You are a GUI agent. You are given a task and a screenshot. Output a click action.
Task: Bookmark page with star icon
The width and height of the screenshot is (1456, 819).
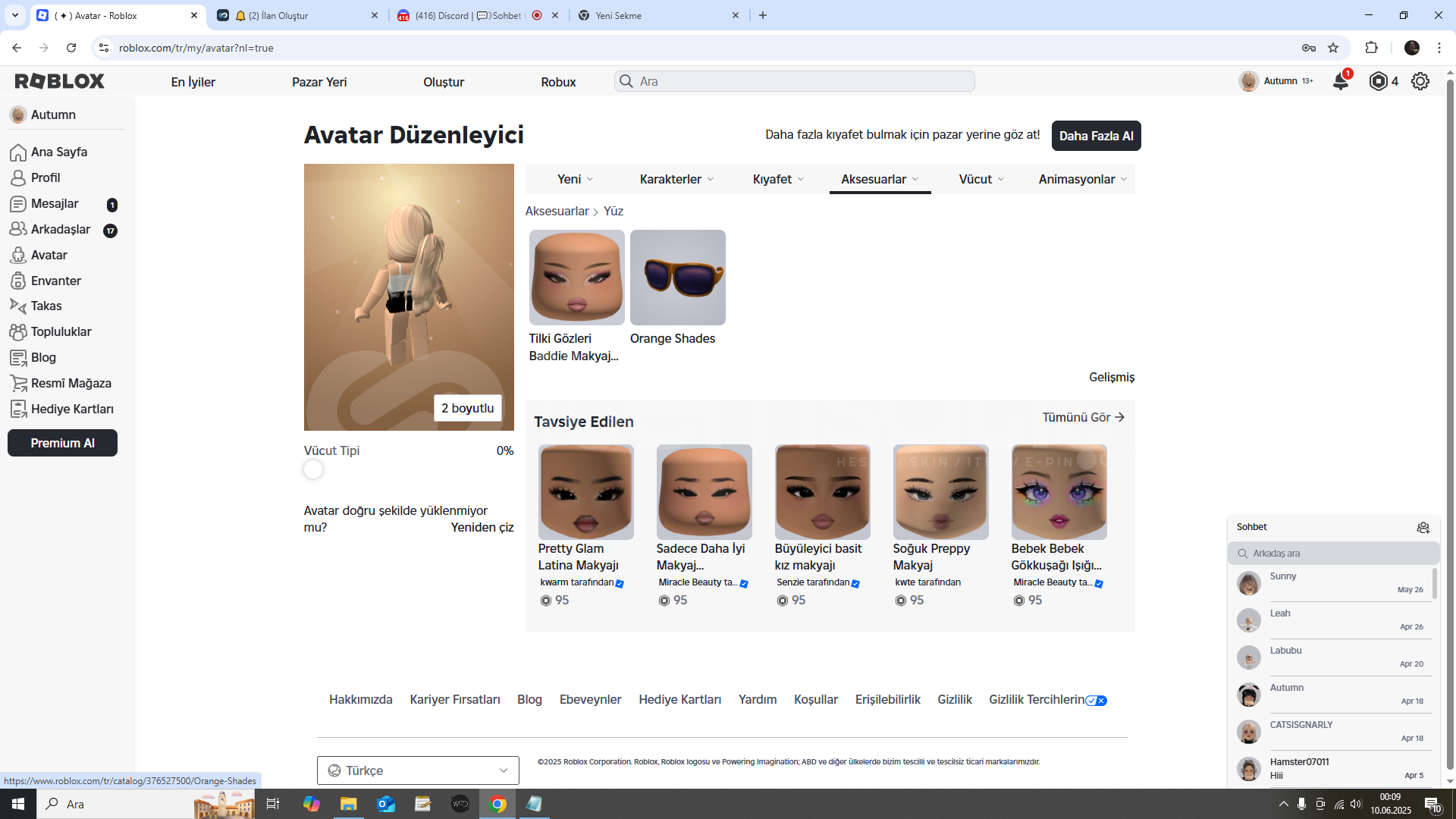pyautogui.click(x=1333, y=48)
